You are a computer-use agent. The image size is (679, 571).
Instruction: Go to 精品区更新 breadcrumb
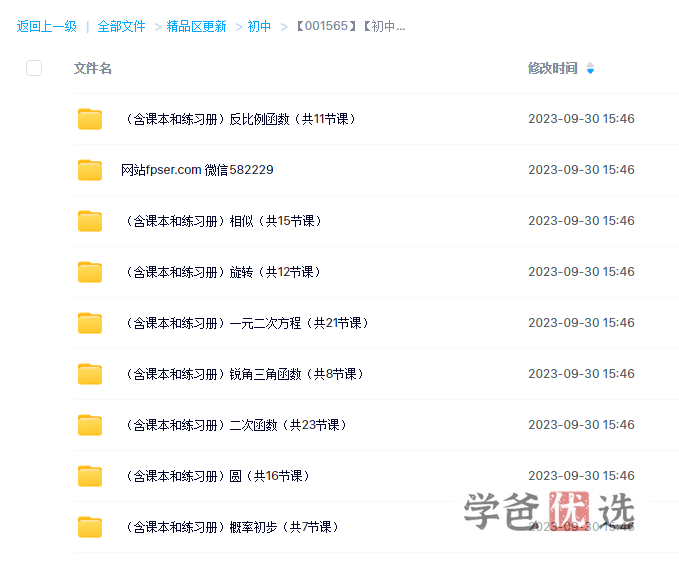[197, 26]
